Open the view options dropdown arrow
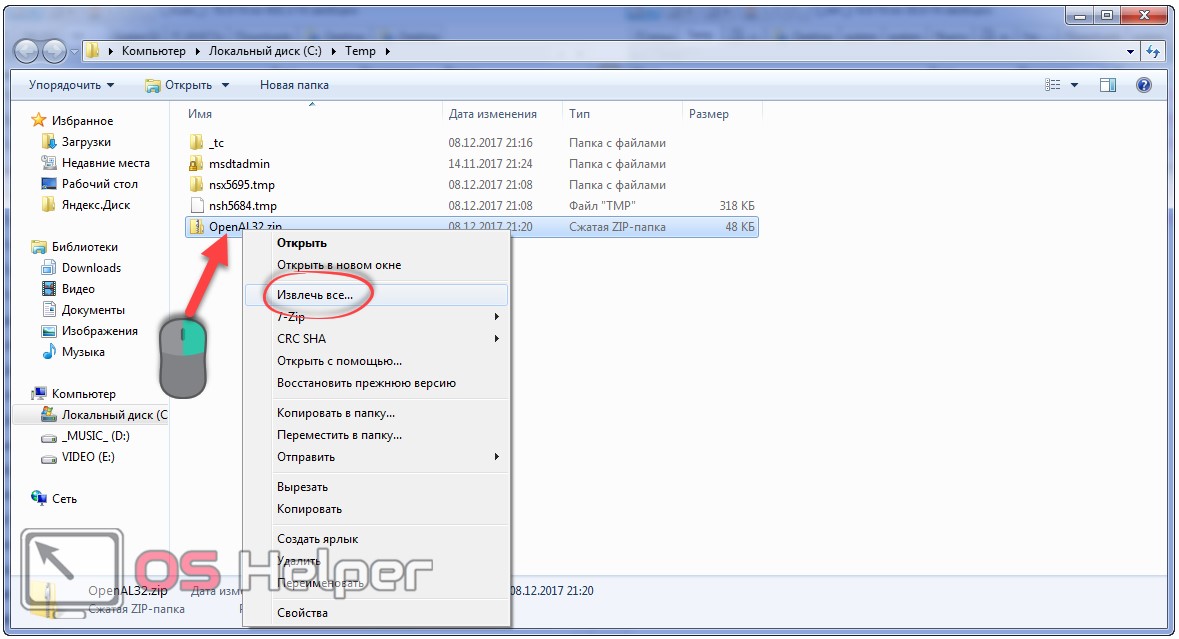The width and height of the screenshot is (1179, 639). pos(1075,85)
